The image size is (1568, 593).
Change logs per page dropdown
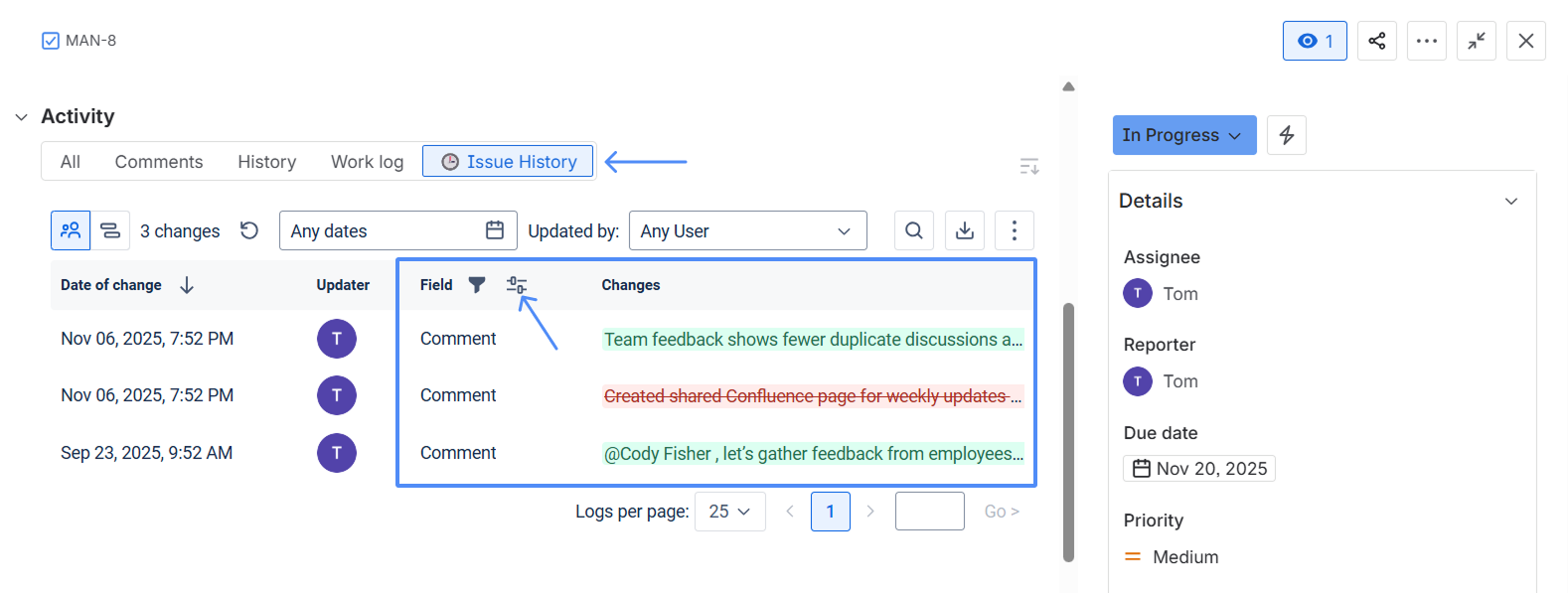pyautogui.click(x=729, y=512)
